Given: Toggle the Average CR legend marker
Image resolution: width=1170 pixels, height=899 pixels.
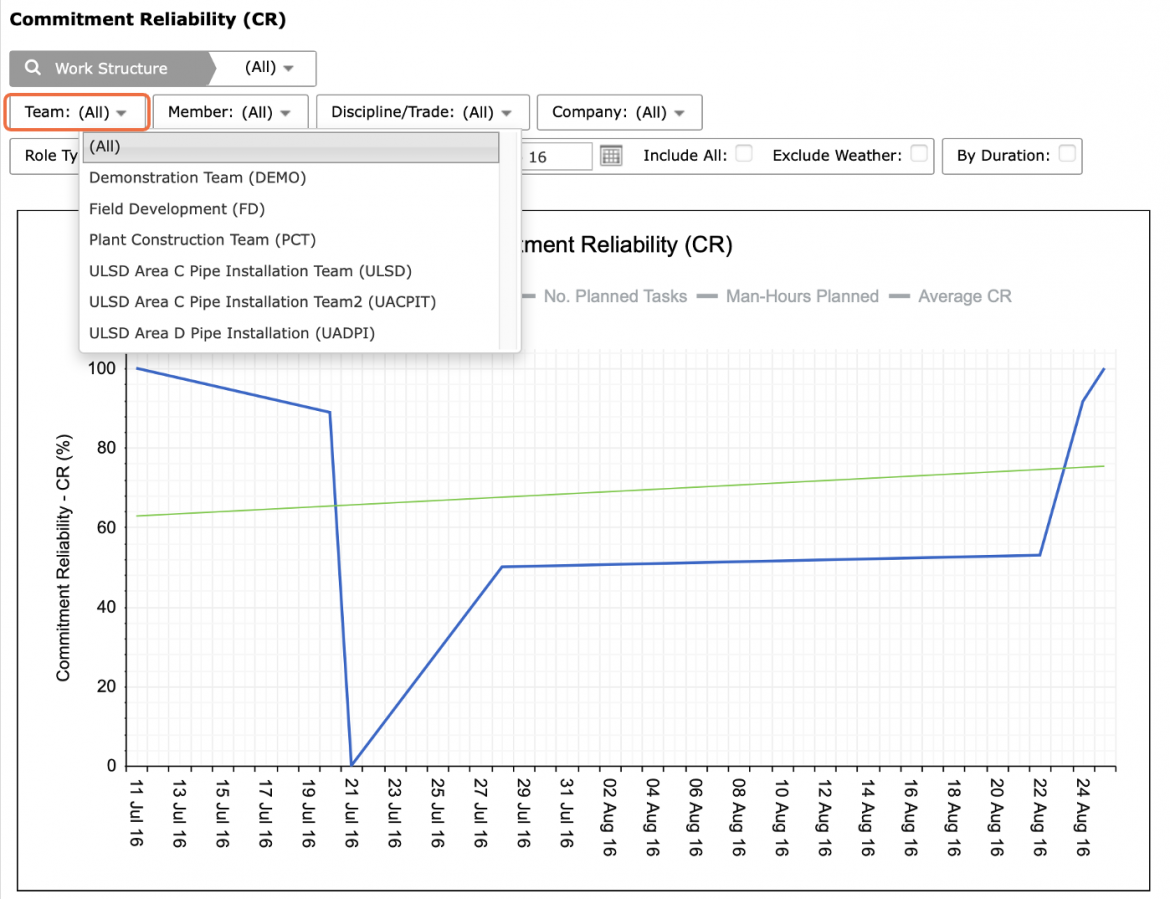Looking at the screenshot, I should tap(899, 297).
